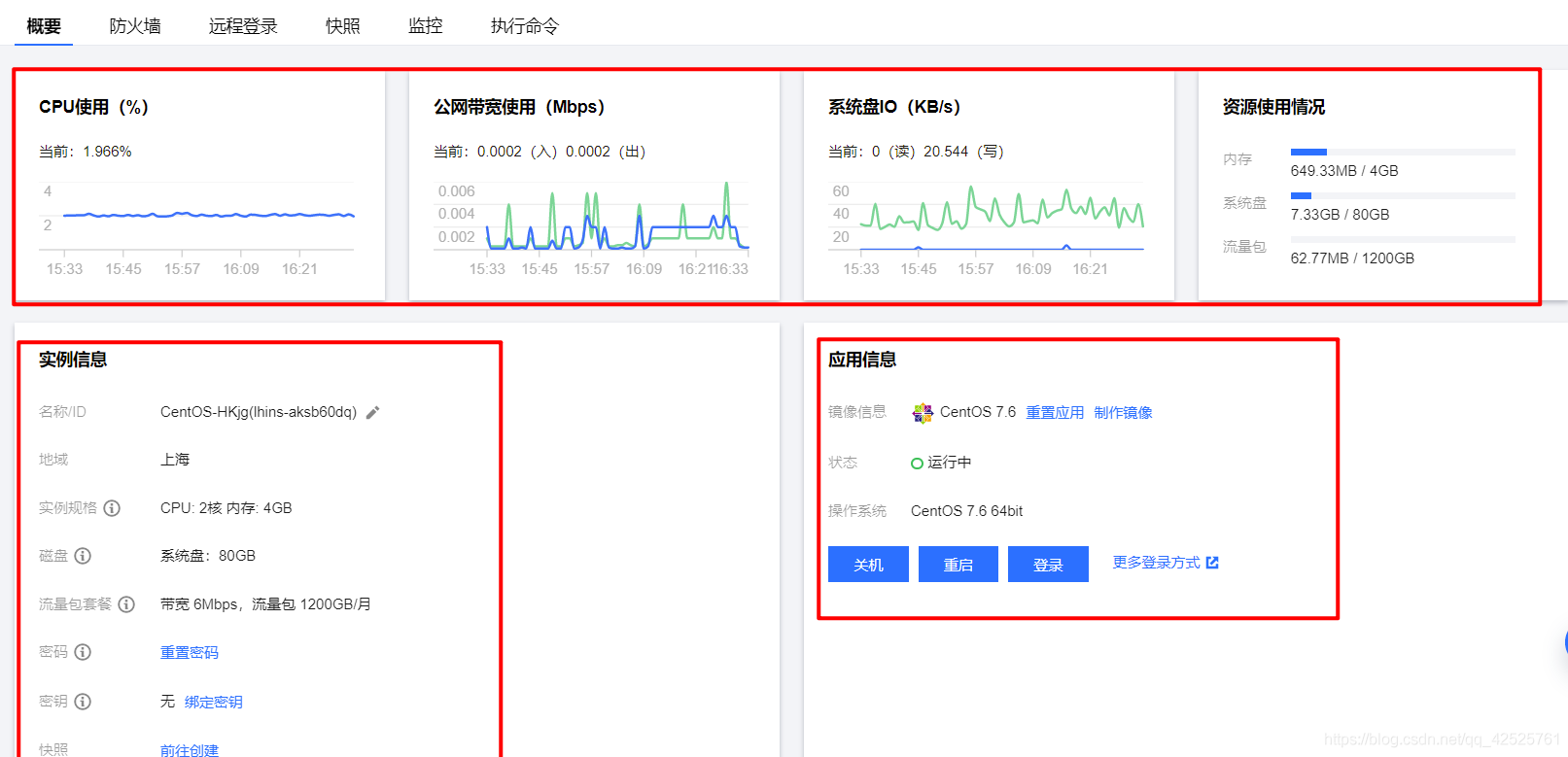Open the 远程登录 tab
The image size is (1568, 757).
coord(243,26)
